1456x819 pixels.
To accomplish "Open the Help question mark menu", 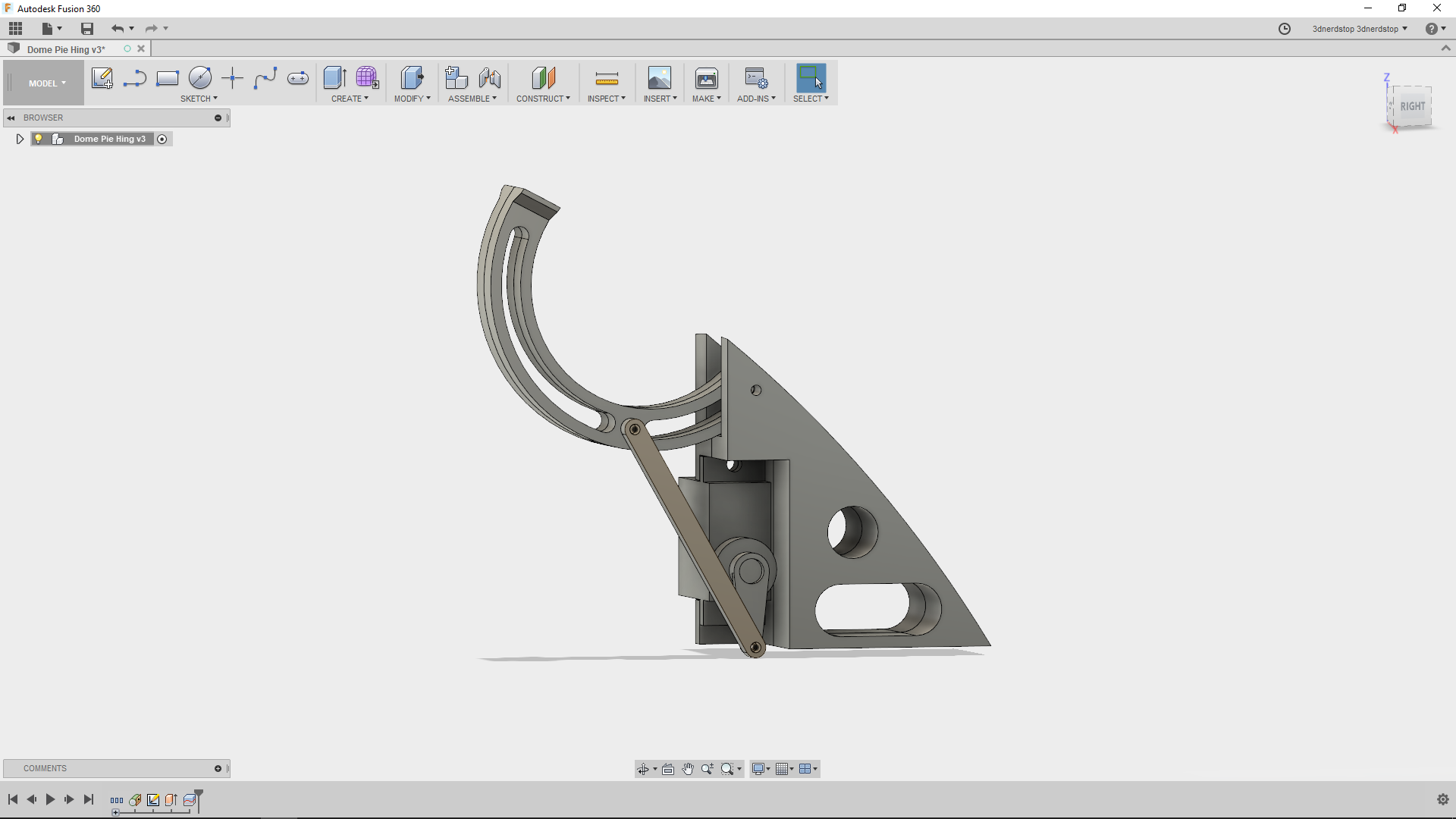I will coord(1435,29).
